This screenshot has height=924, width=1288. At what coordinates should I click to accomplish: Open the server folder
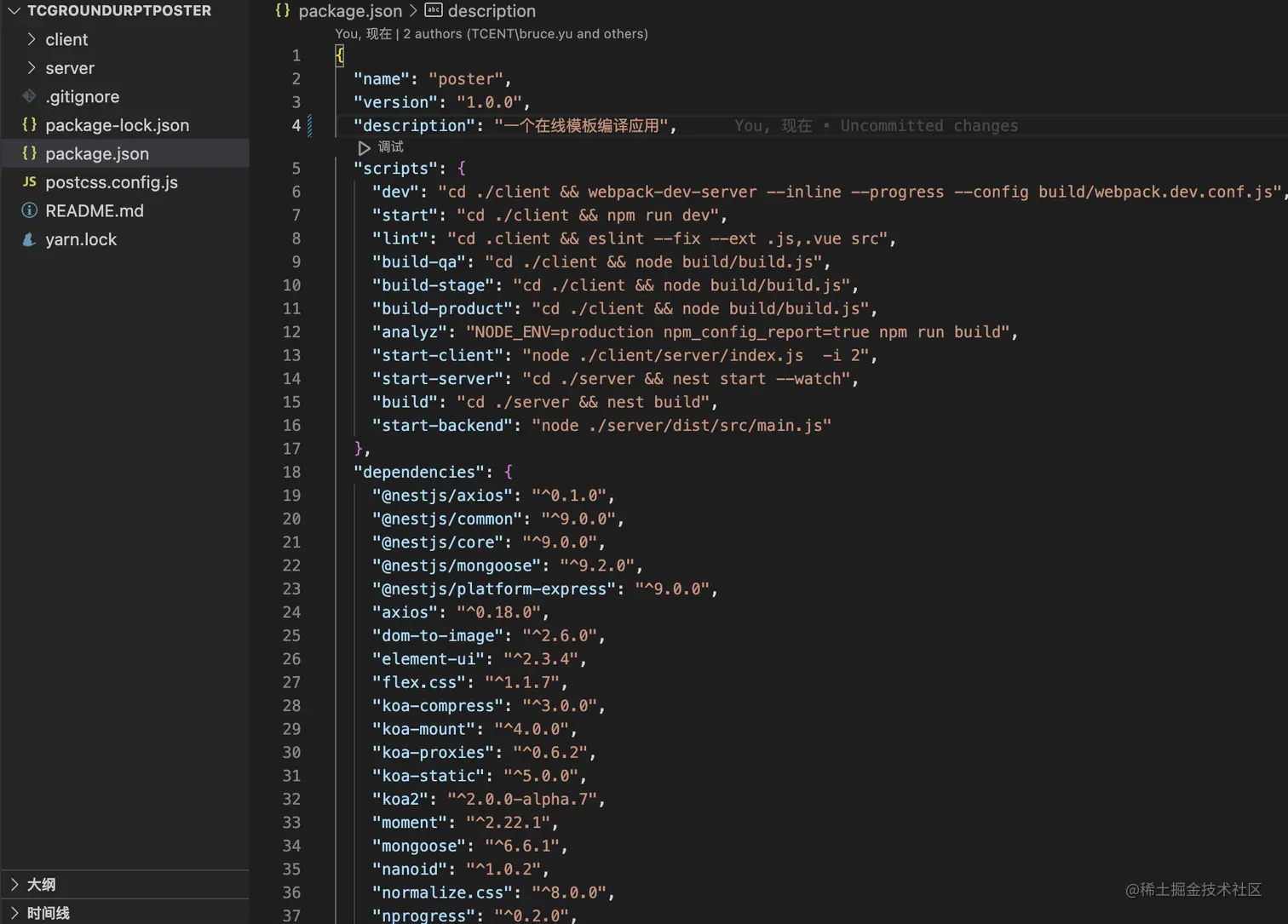[70, 67]
